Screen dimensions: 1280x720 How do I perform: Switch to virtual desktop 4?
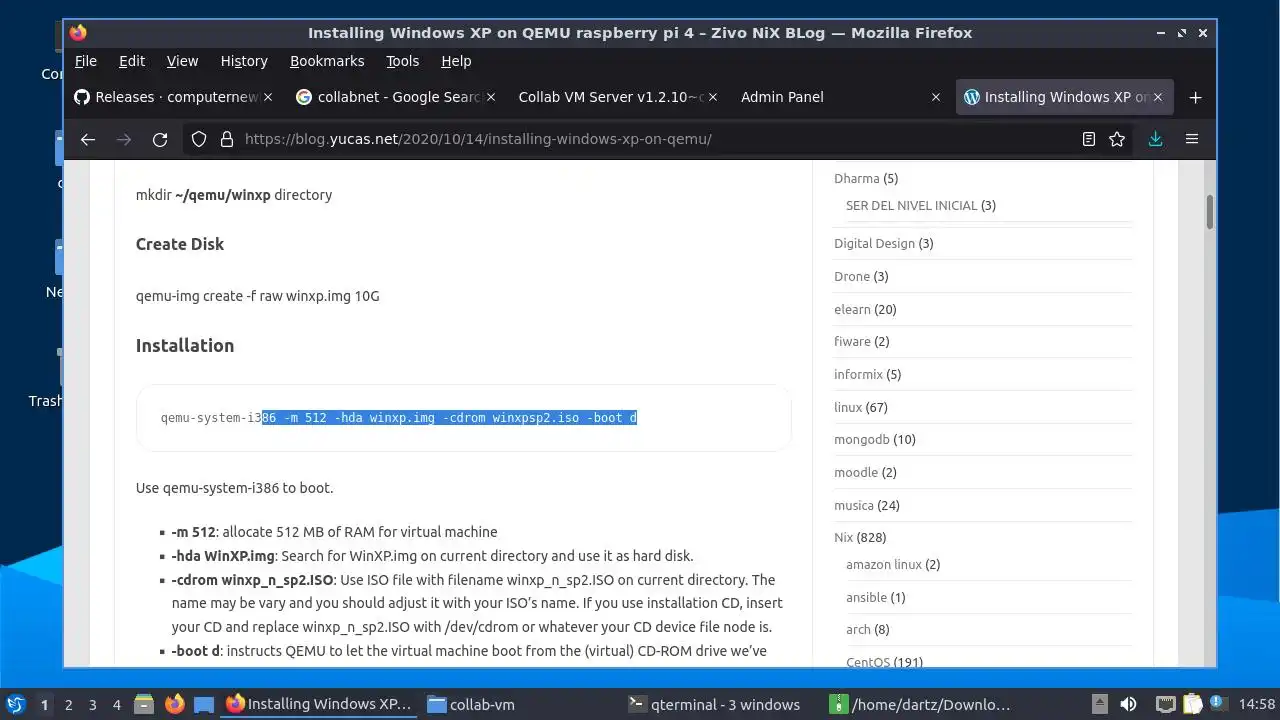pyautogui.click(x=116, y=704)
